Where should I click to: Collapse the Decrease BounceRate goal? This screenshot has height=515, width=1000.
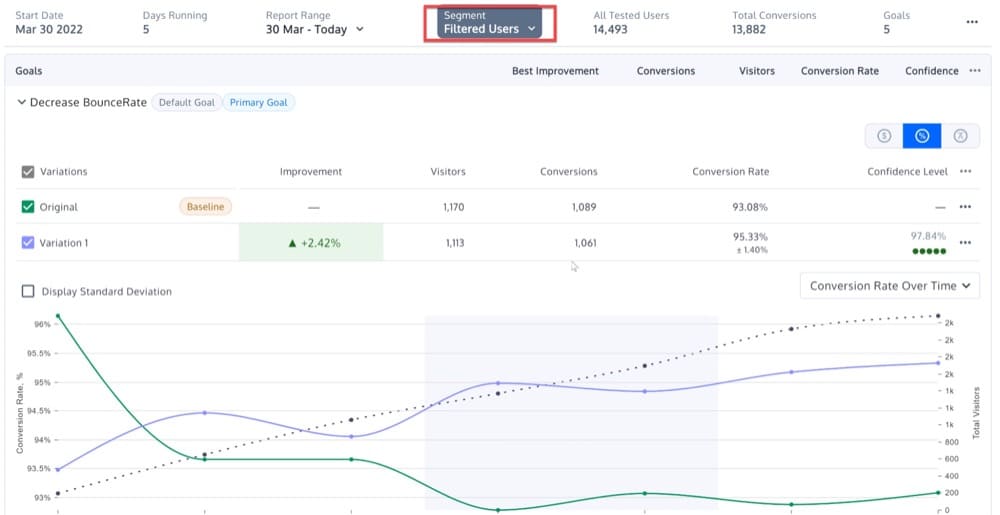(21, 103)
